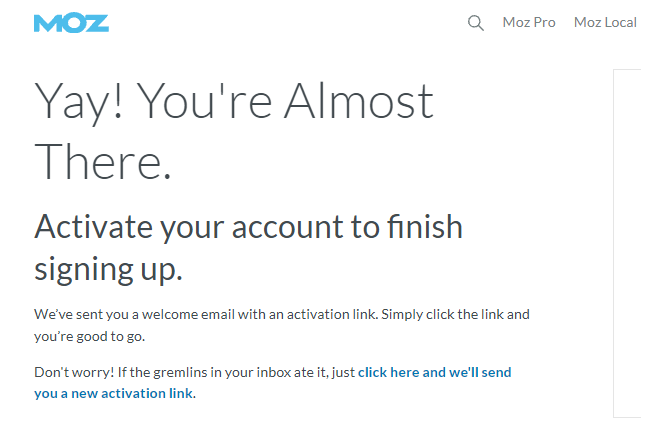Click the word 'Activate' in the subheading

pyautogui.click(x=93, y=226)
